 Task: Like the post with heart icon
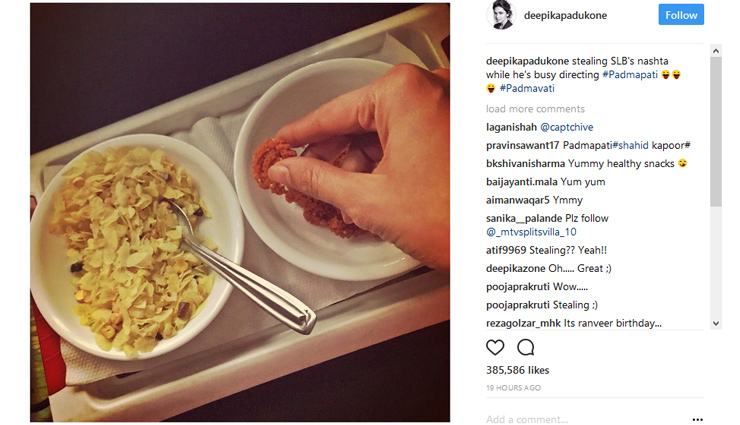click(495, 348)
